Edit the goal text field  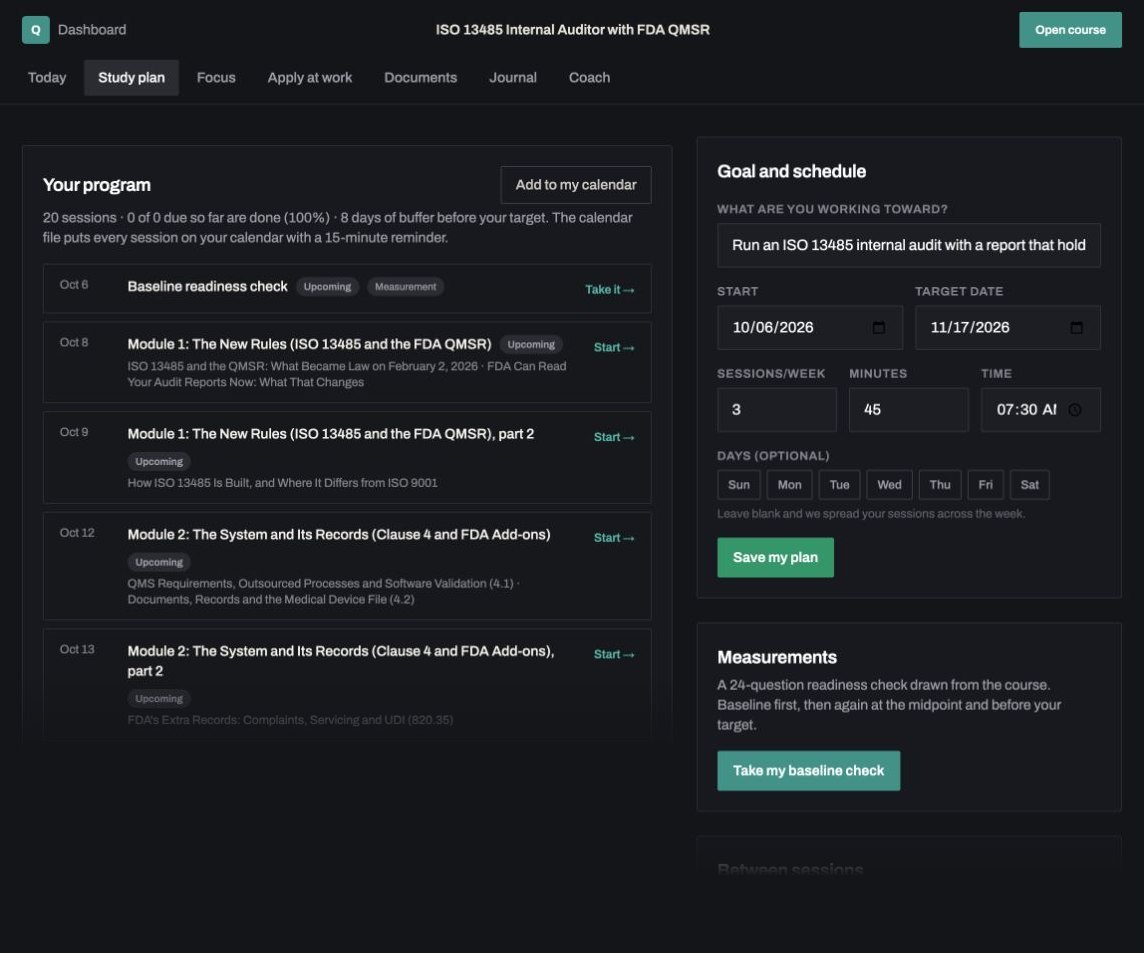(x=908, y=245)
